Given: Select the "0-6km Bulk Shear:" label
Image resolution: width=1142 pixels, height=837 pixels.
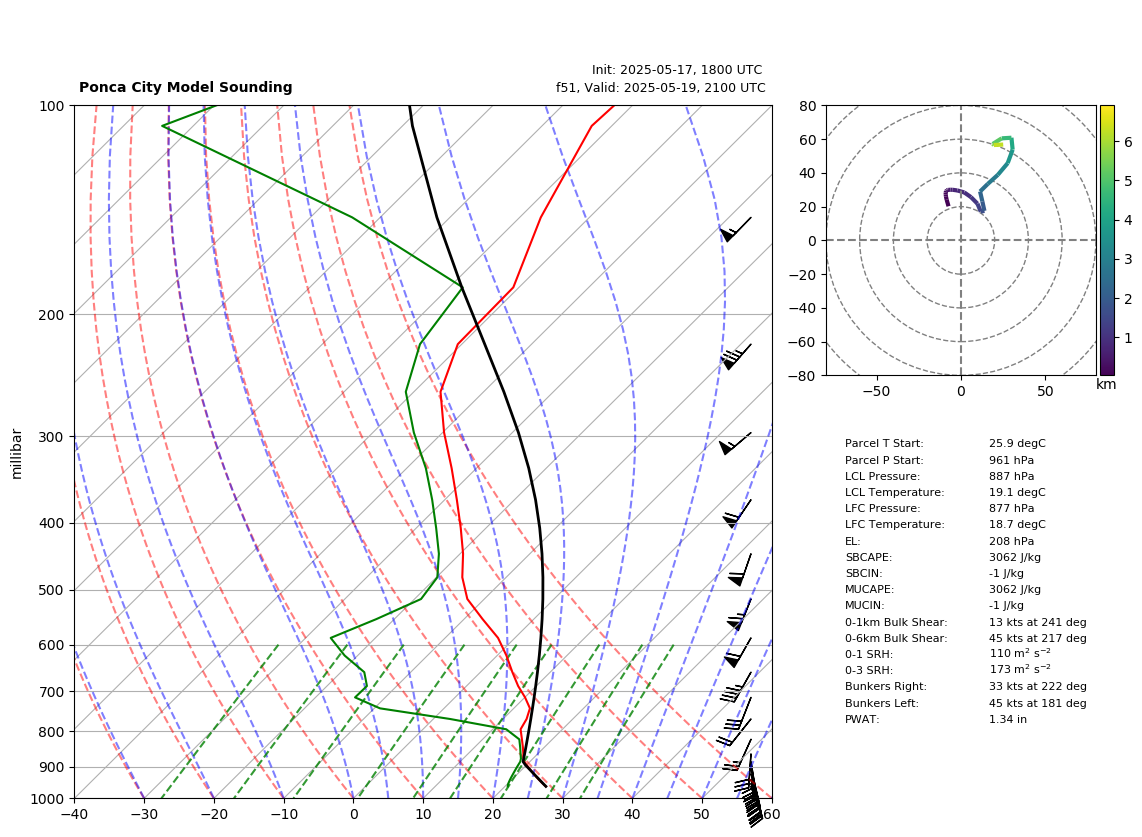Looking at the screenshot, I should [896, 638].
